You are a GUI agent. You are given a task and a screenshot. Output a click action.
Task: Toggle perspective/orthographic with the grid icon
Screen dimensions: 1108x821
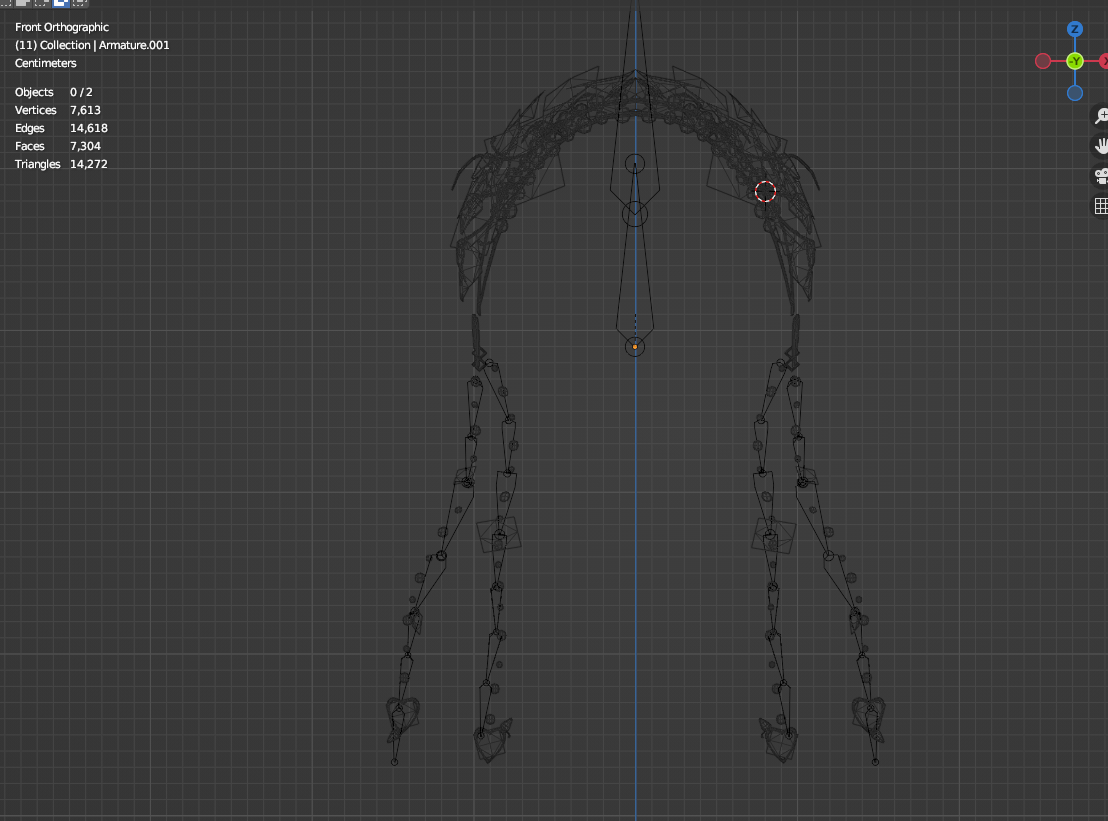pyautogui.click(x=1101, y=206)
